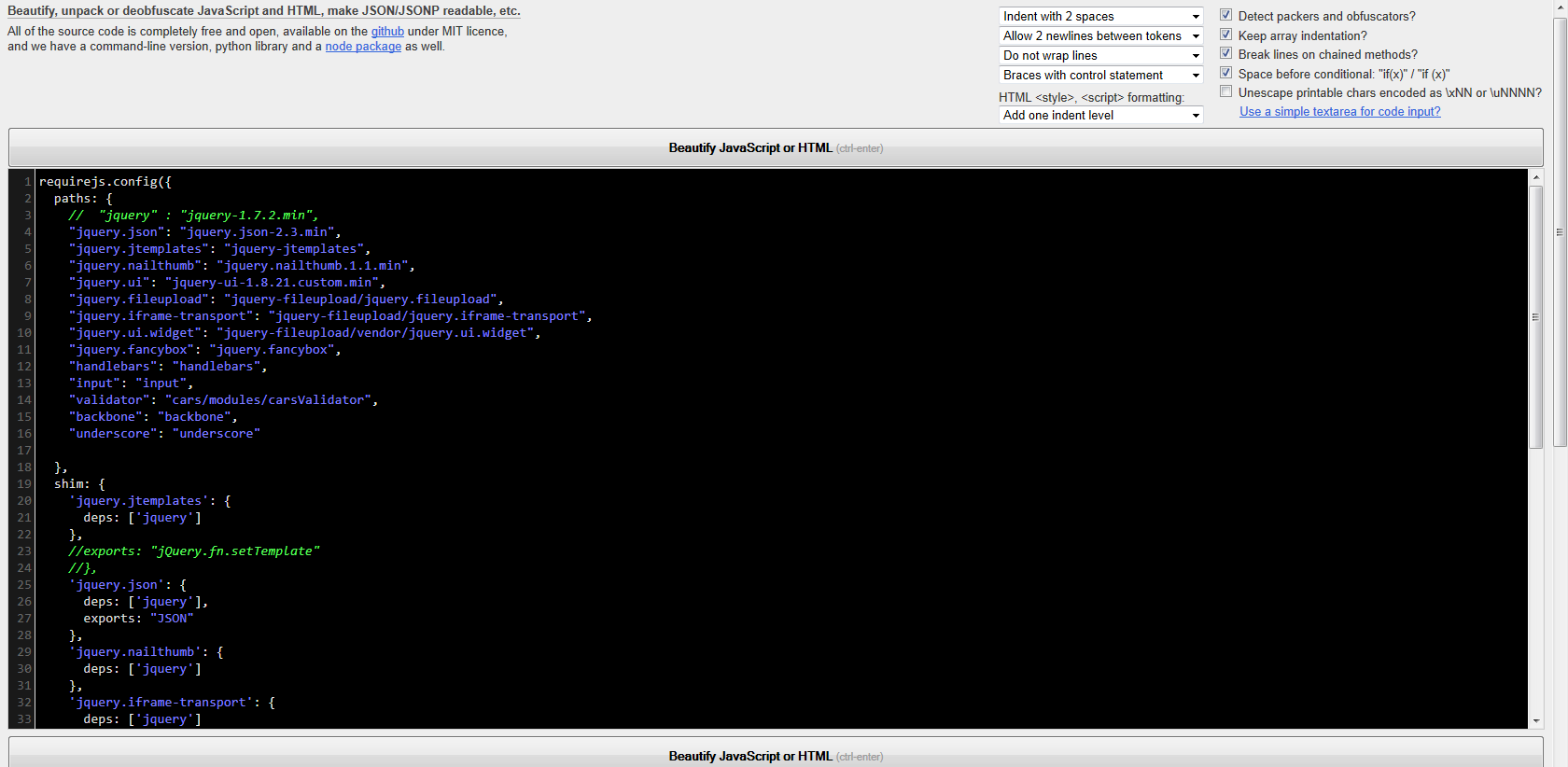Image resolution: width=1568 pixels, height=767 pixels.
Task: Click the code editor vertical scrollbar thumb
Action: (x=1535, y=317)
